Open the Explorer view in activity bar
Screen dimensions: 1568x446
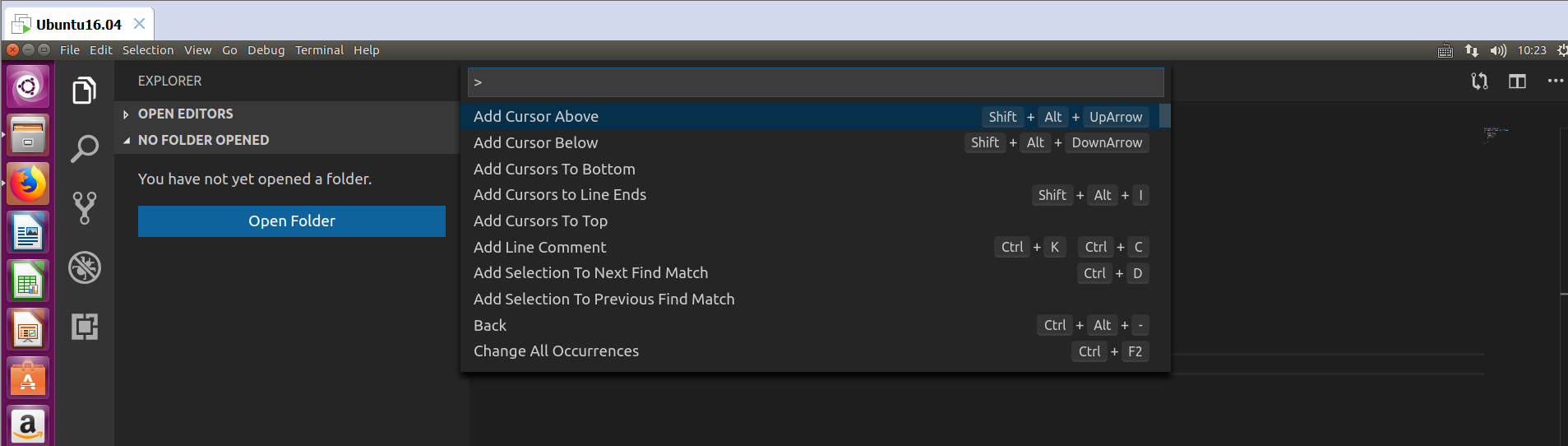84,90
